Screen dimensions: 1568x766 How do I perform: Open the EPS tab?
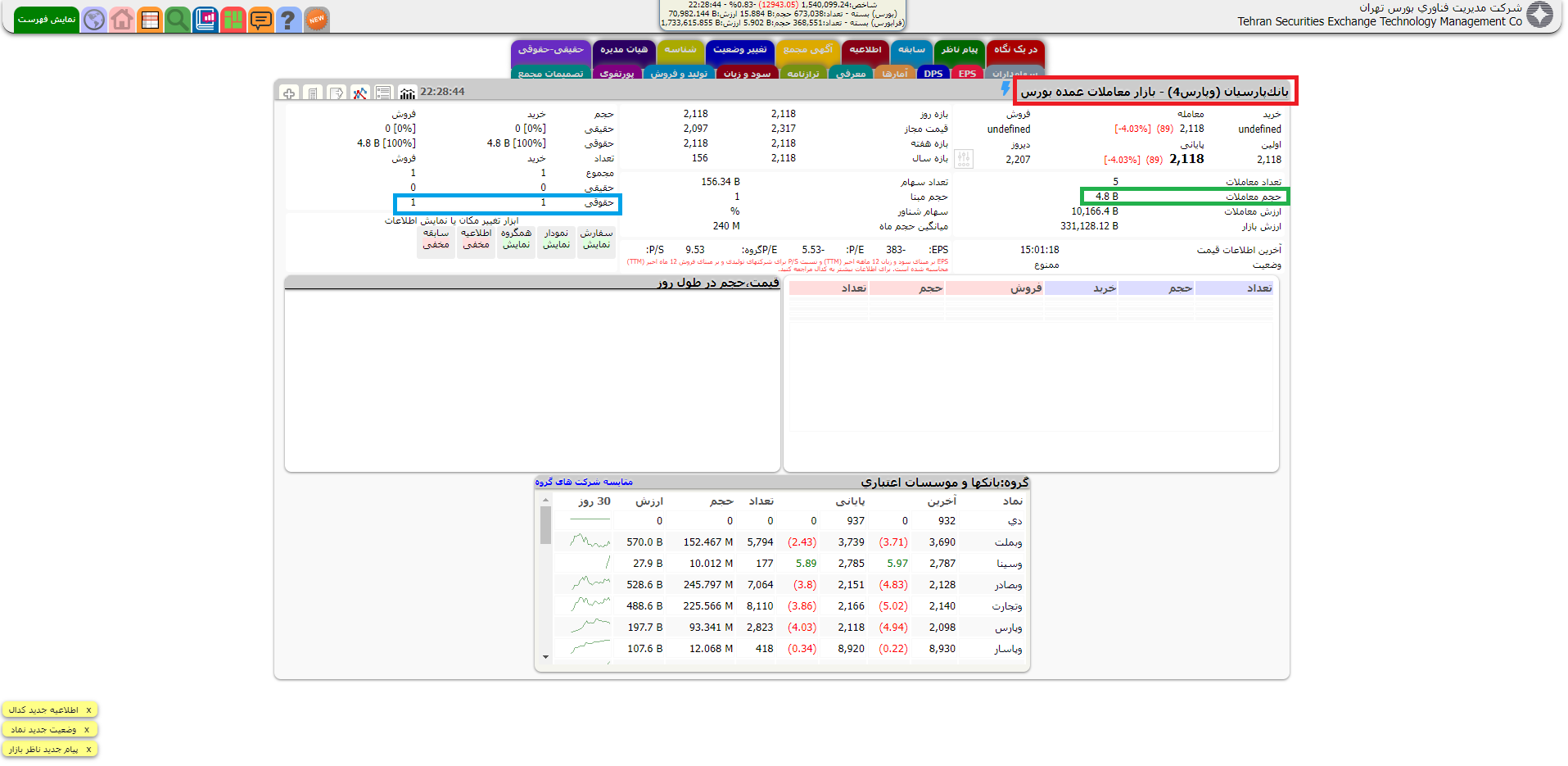(x=967, y=74)
